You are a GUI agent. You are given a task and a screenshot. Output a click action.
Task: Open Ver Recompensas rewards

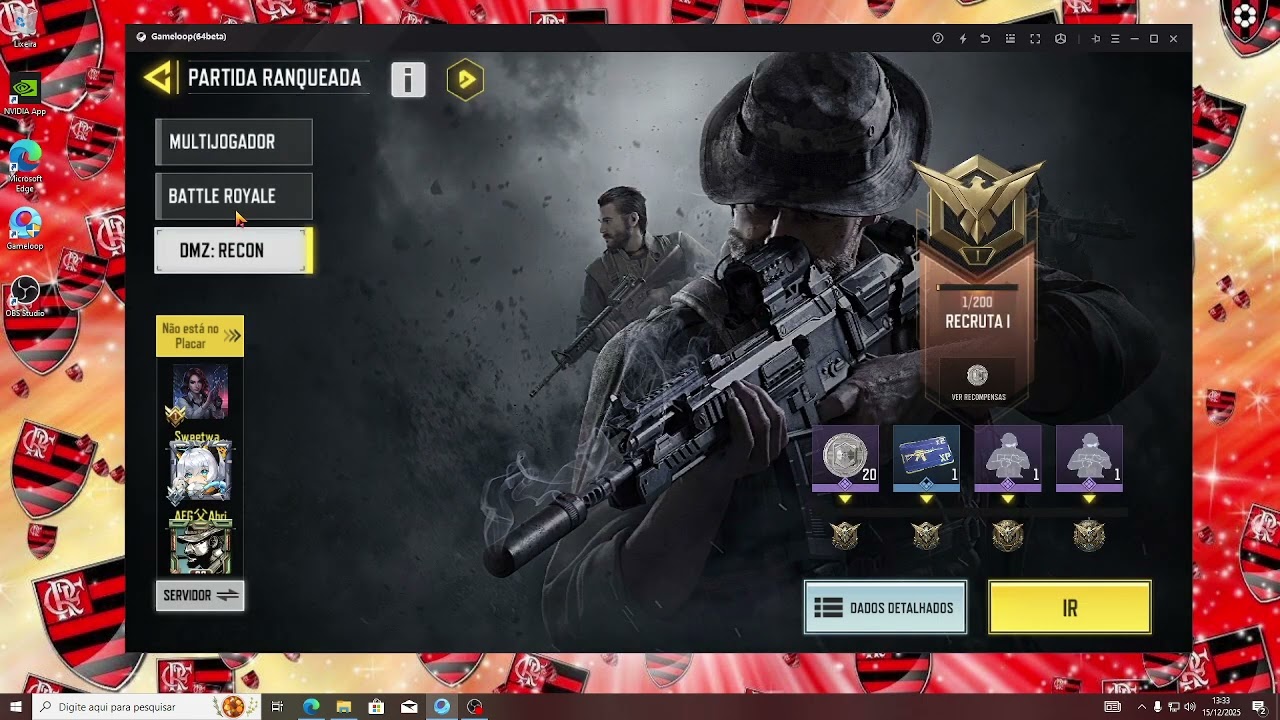coord(978,382)
